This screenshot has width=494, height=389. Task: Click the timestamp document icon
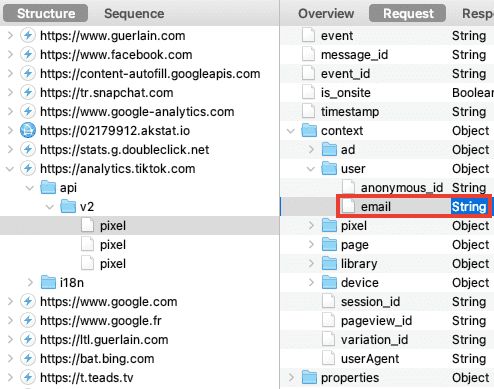pos(309,111)
